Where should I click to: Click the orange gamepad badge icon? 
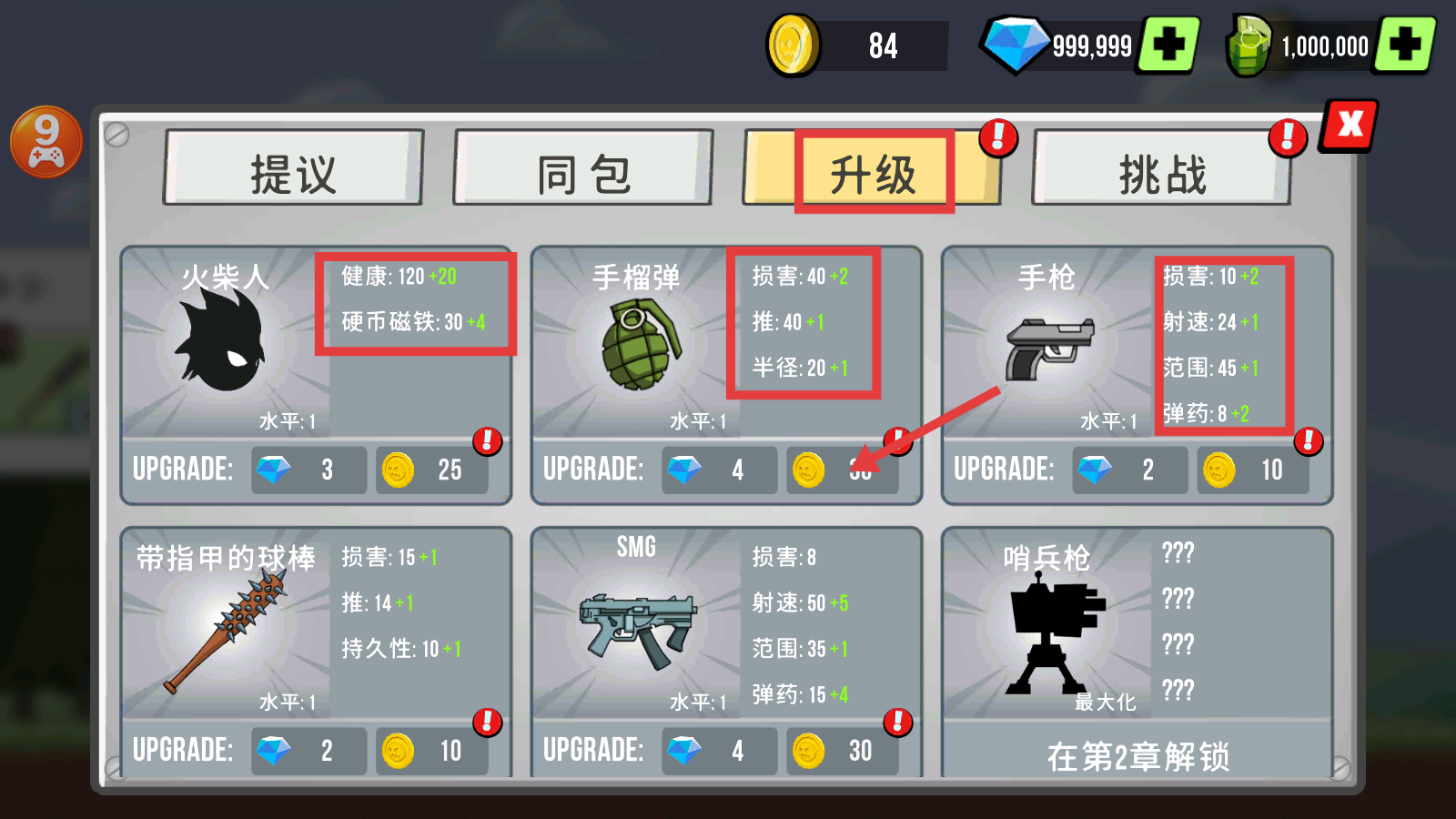click(x=45, y=142)
